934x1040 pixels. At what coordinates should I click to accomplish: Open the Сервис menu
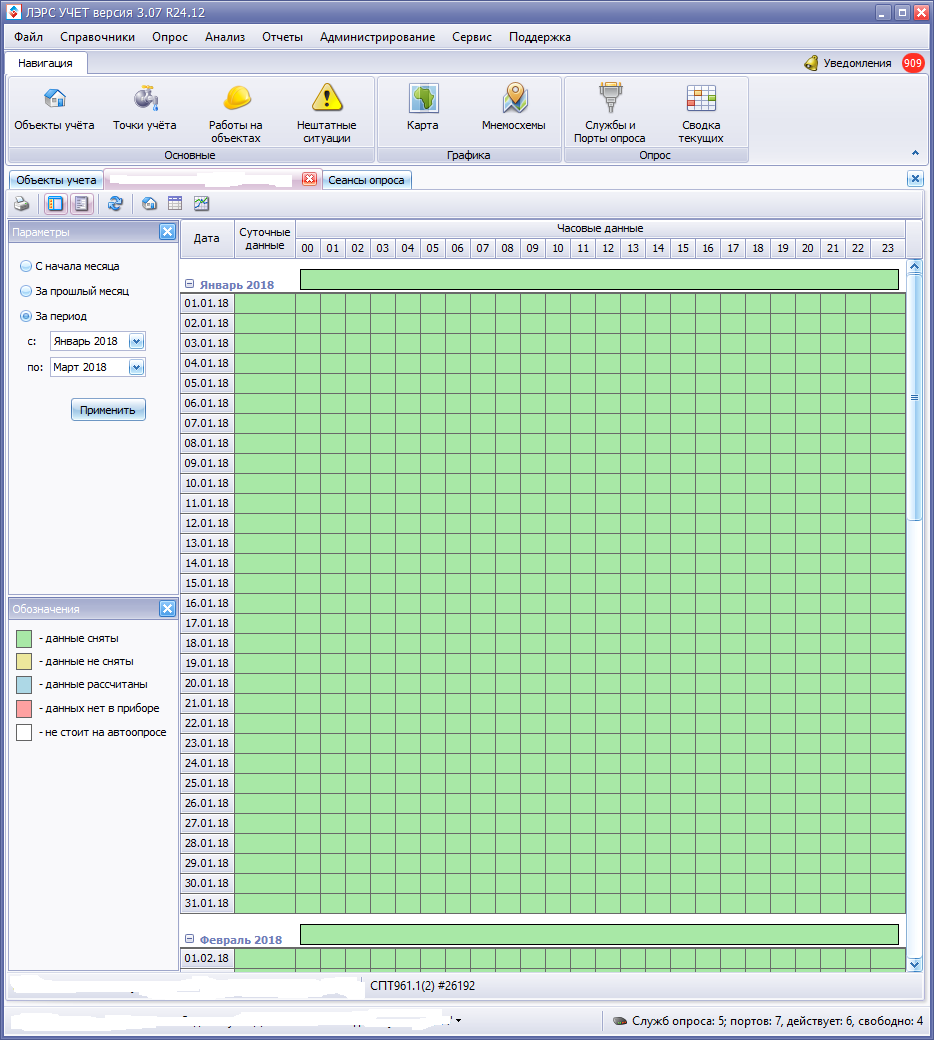pyautogui.click(x=472, y=37)
